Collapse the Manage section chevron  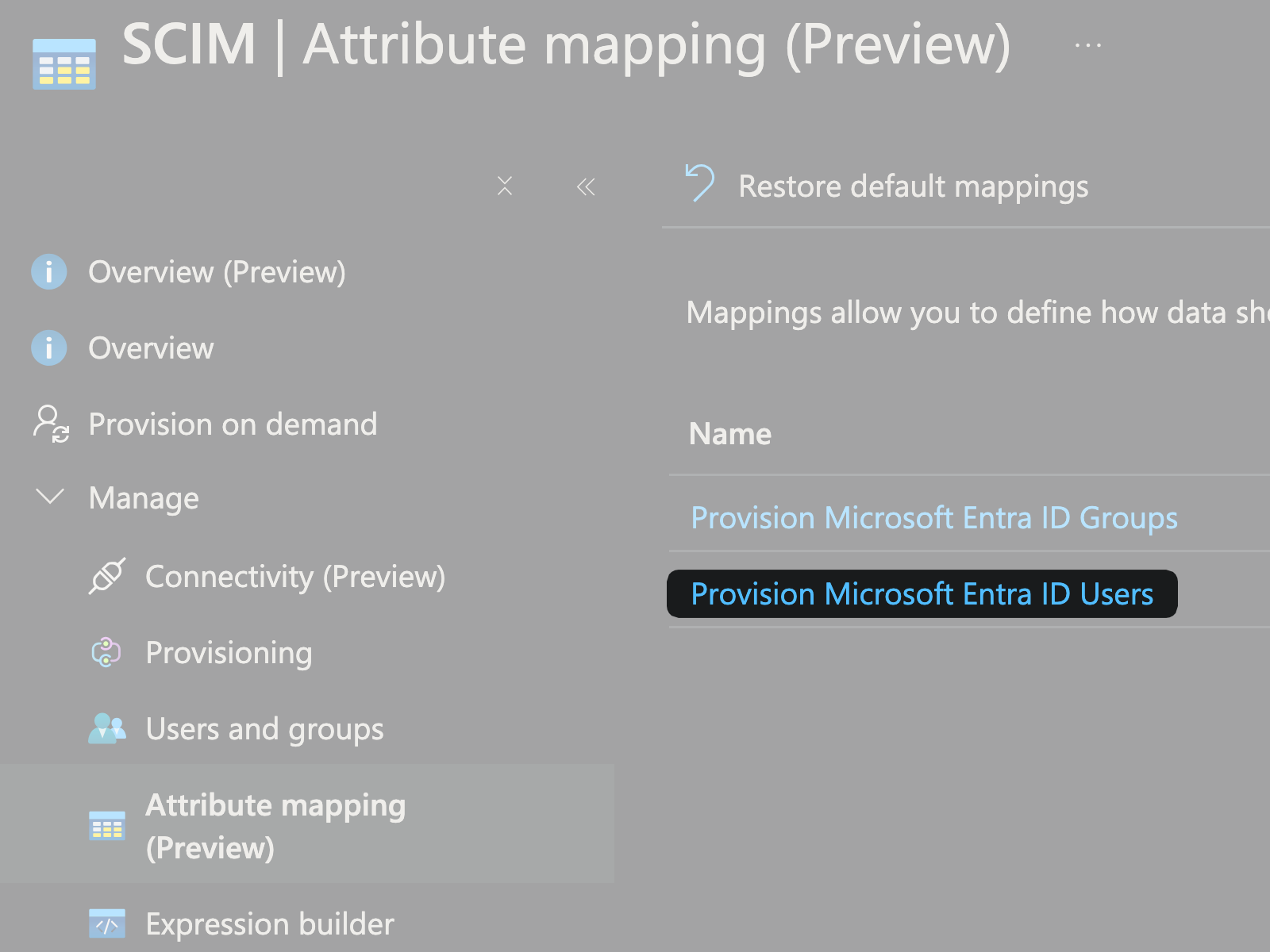[50, 497]
